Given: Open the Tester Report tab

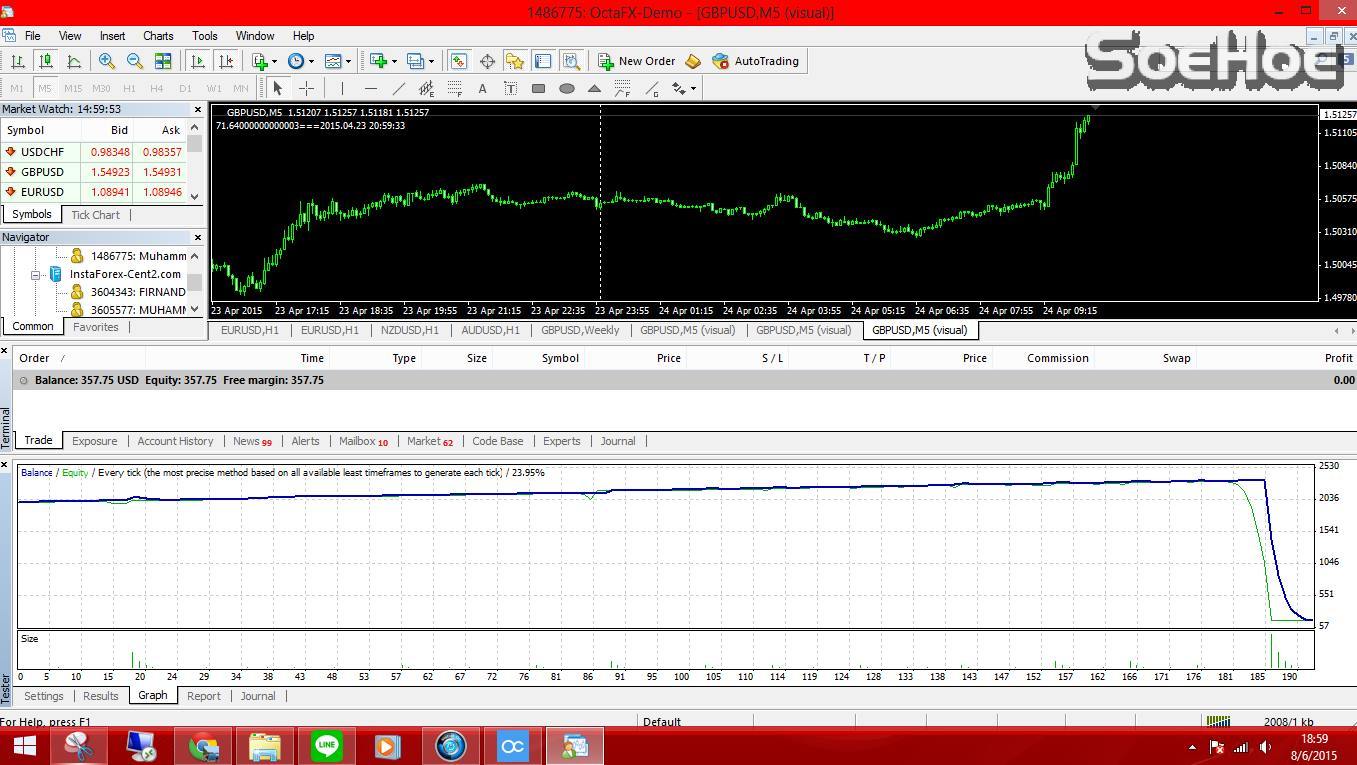Looking at the screenshot, I should click(203, 696).
